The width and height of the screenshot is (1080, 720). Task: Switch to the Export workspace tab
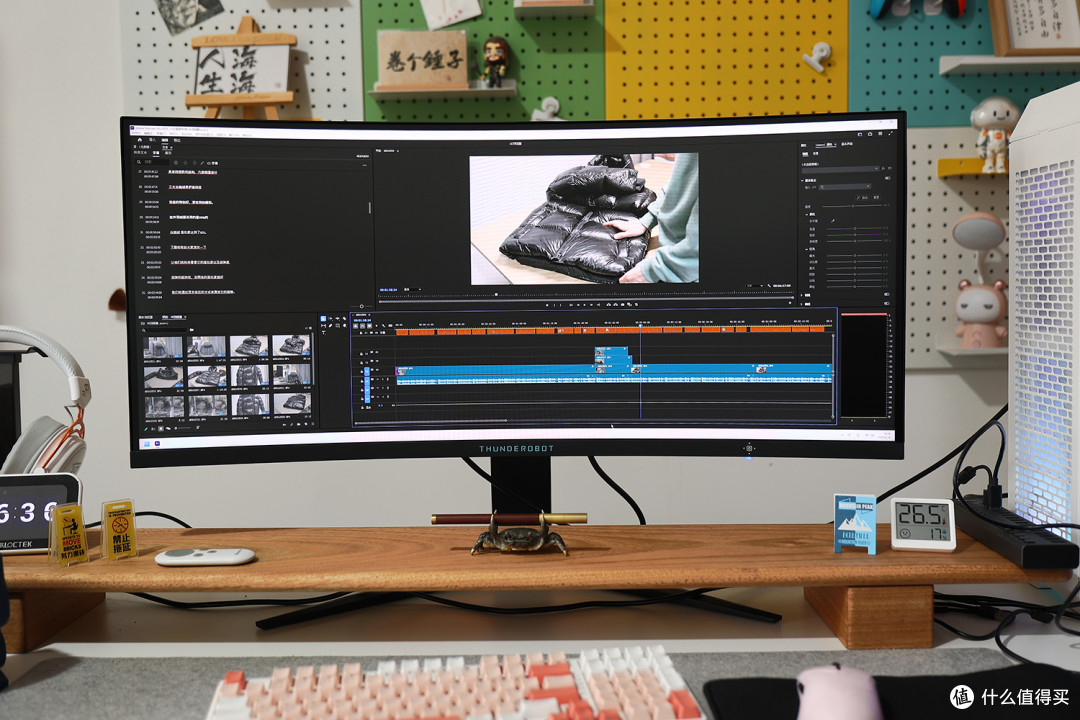coord(177,140)
